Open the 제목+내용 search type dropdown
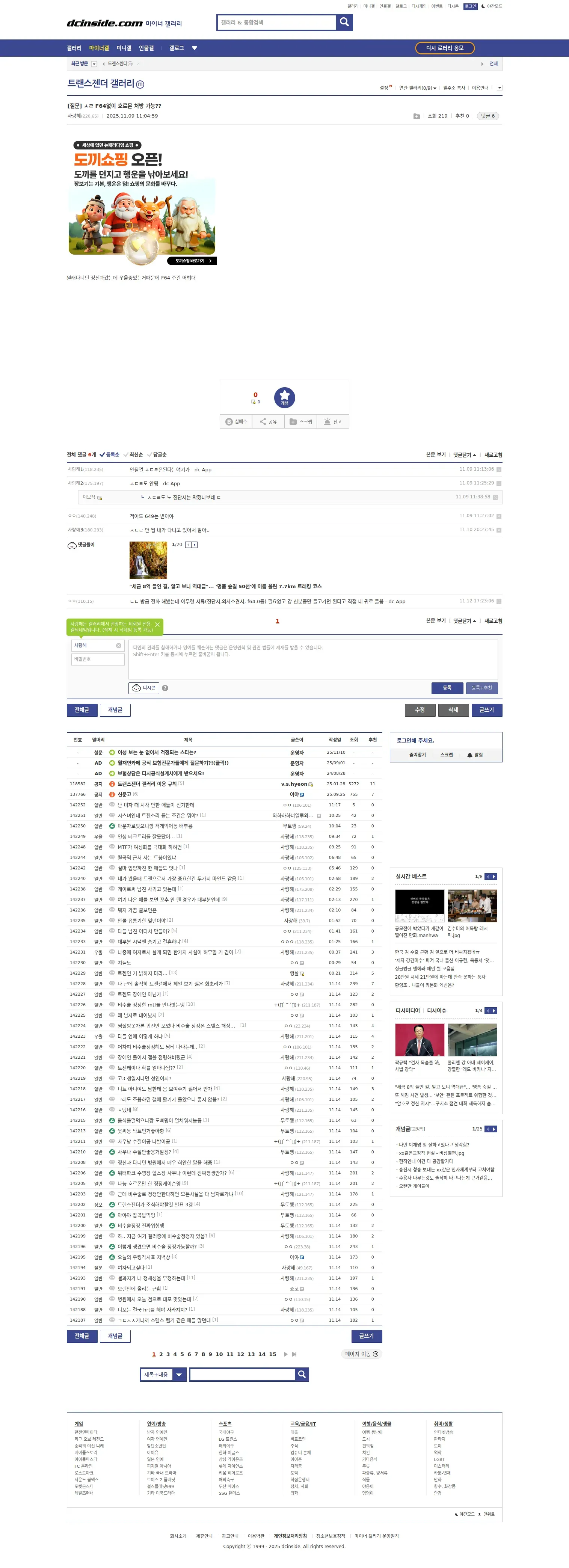This screenshot has width=569, height=1568. [x=163, y=1375]
